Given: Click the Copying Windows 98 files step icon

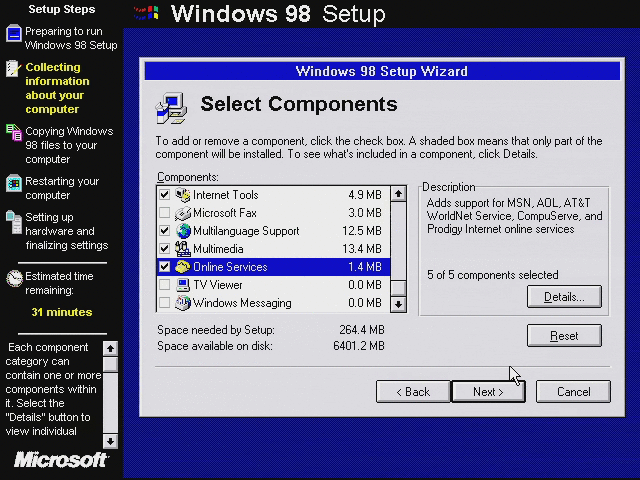Looking at the screenshot, I should tap(14, 133).
